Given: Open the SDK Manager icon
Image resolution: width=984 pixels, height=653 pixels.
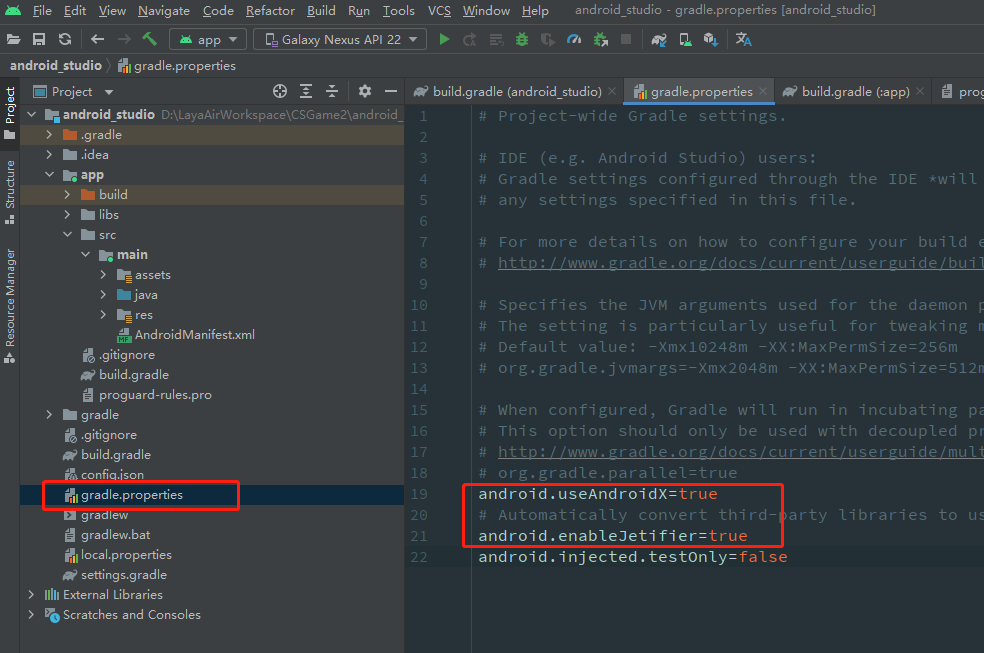Looking at the screenshot, I should 710,40.
